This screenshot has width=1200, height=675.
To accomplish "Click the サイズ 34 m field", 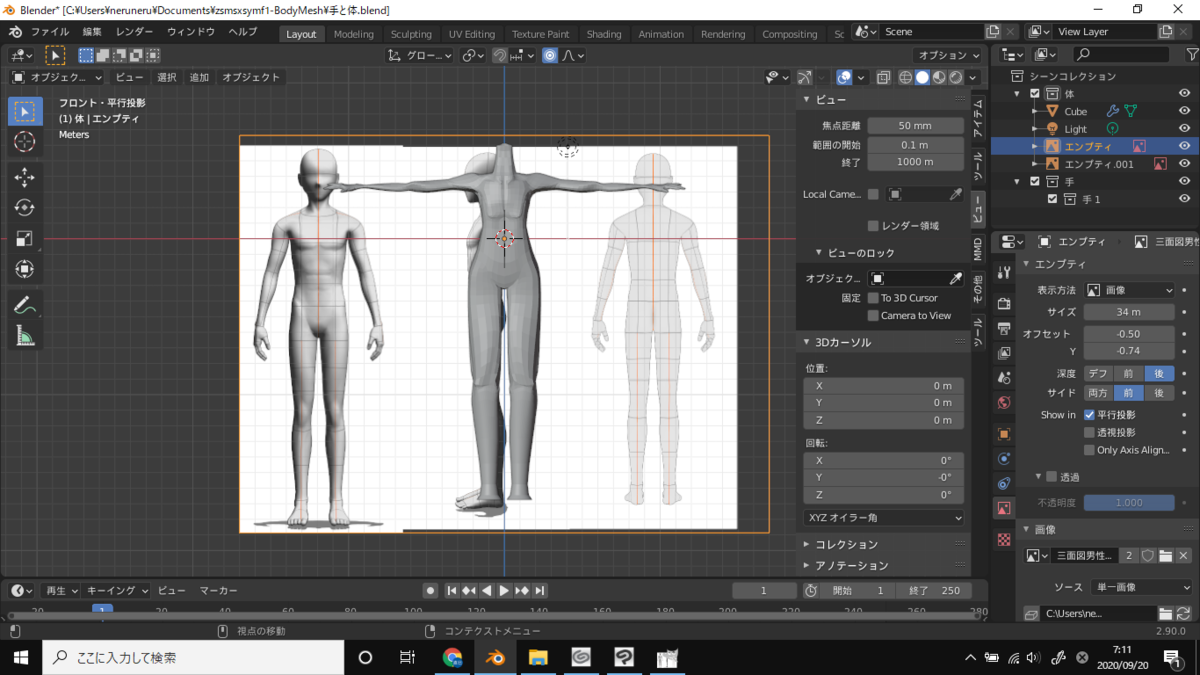I will (x=1129, y=312).
